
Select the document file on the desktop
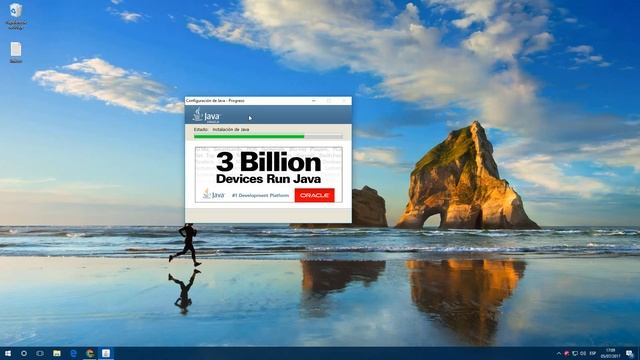[x=16, y=52]
